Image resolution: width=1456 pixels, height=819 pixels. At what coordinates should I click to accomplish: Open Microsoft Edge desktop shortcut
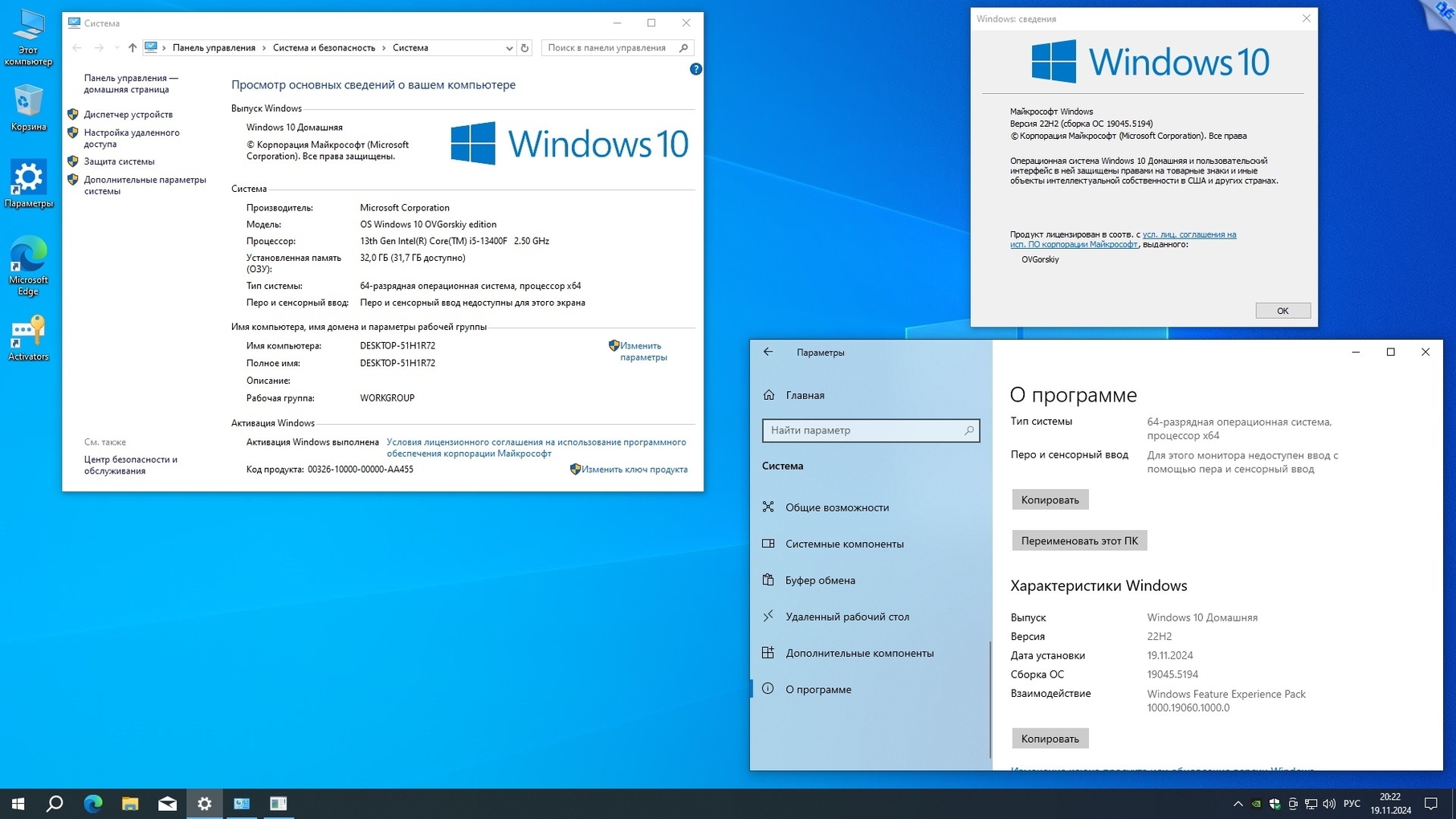click(28, 266)
